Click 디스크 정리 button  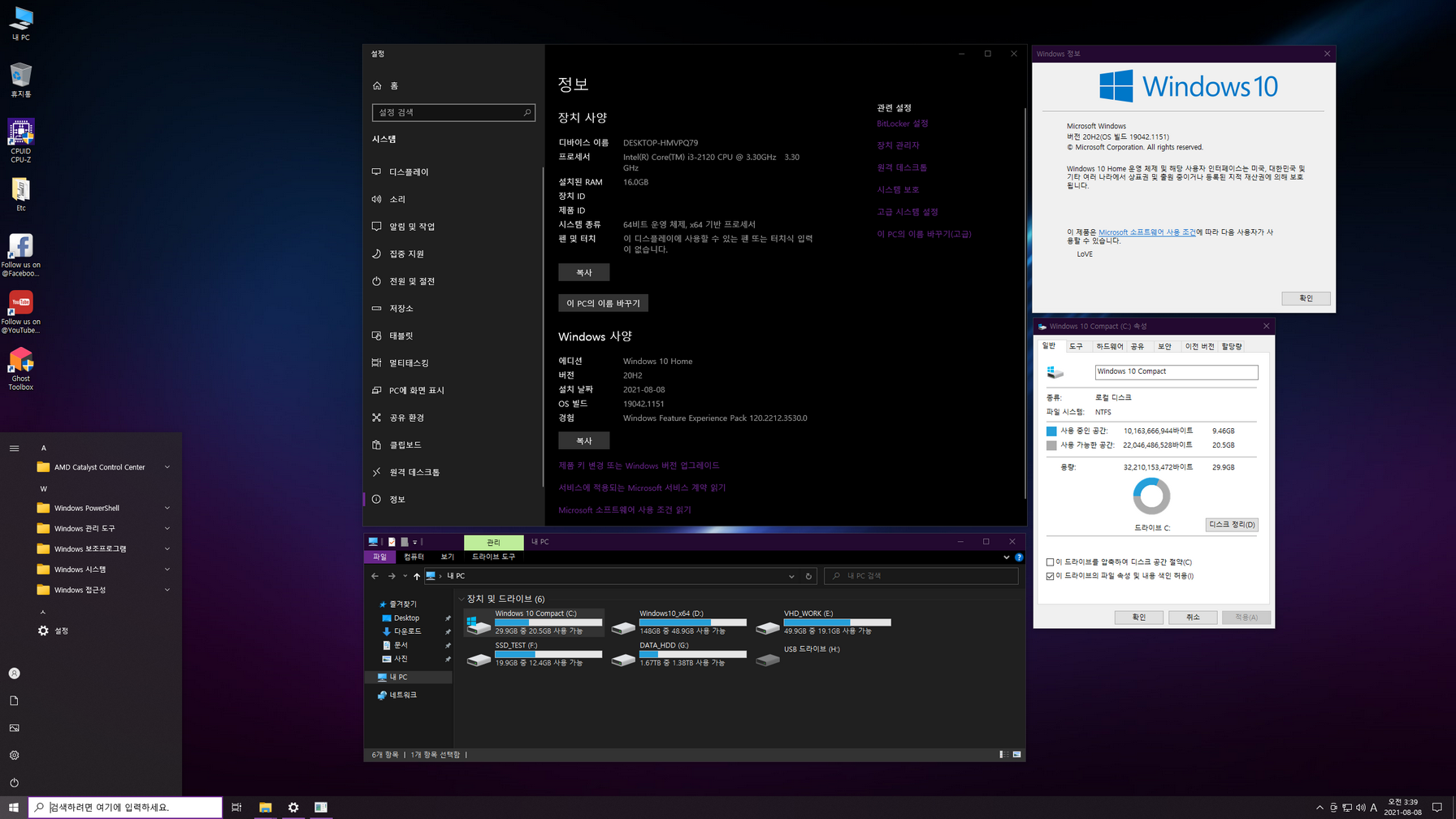point(1232,525)
